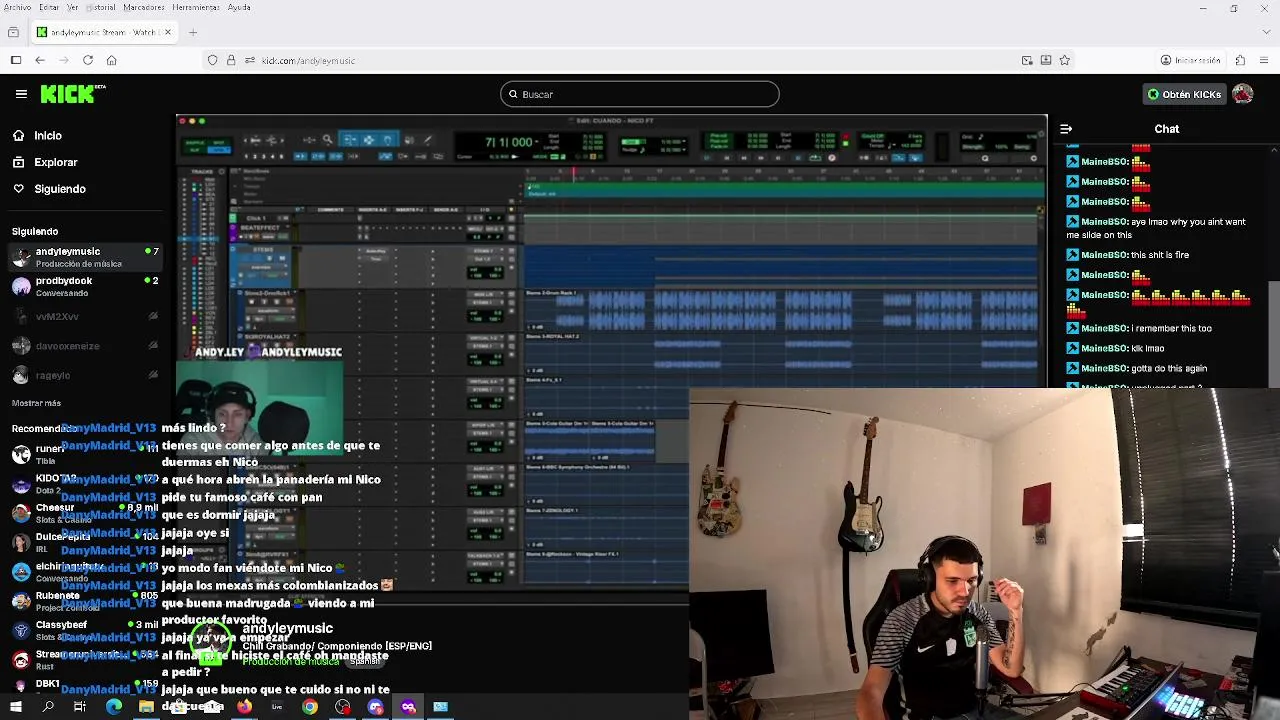1280x720 pixels.
Task: Open the Siguiendo page
Action: [x=59, y=189]
